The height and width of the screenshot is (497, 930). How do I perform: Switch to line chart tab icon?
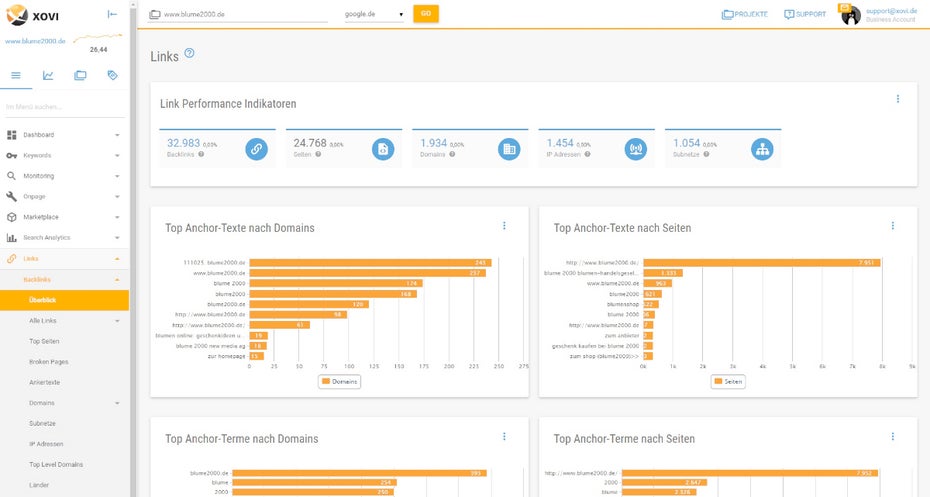tap(48, 75)
